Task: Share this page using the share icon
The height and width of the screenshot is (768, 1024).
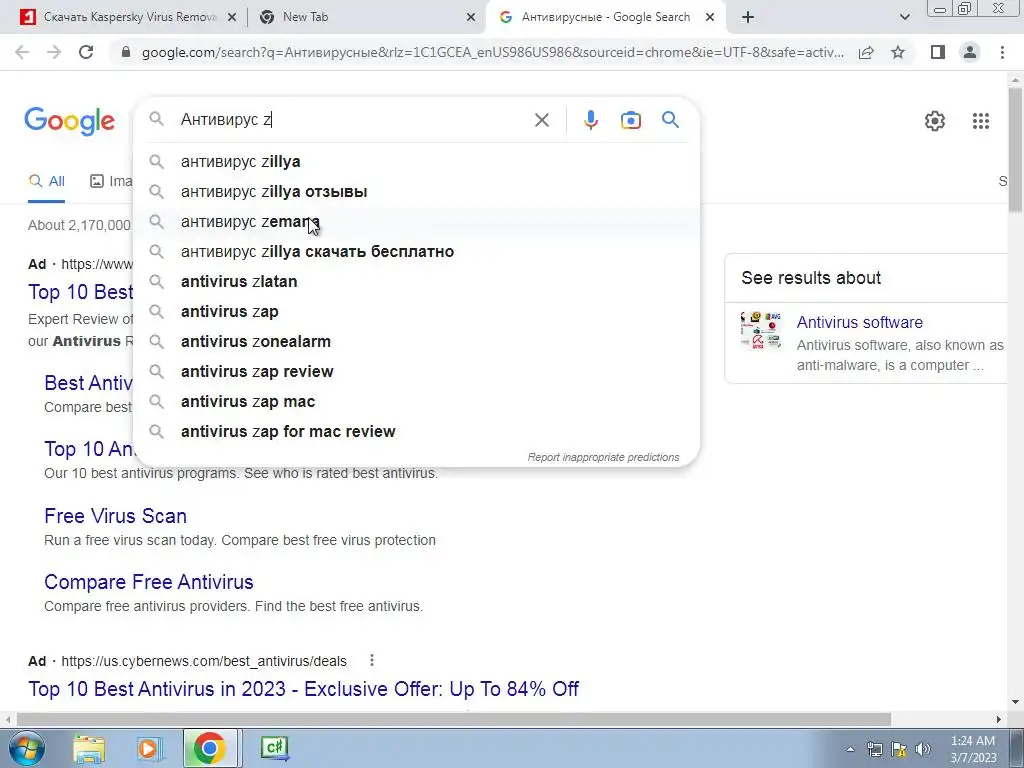Action: [866, 52]
